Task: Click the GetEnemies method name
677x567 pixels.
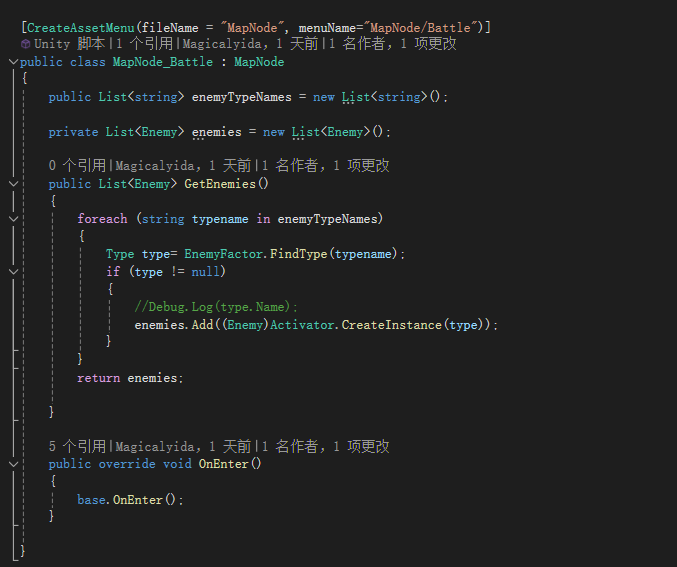Action: tap(220, 184)
